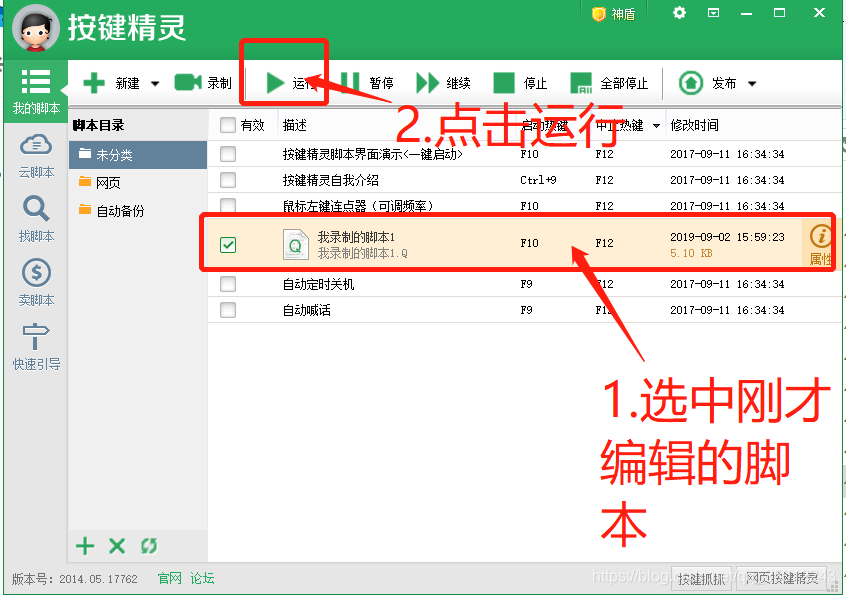Sort by 描述 column header
The image size is (846, 595).
click(295, 125)
